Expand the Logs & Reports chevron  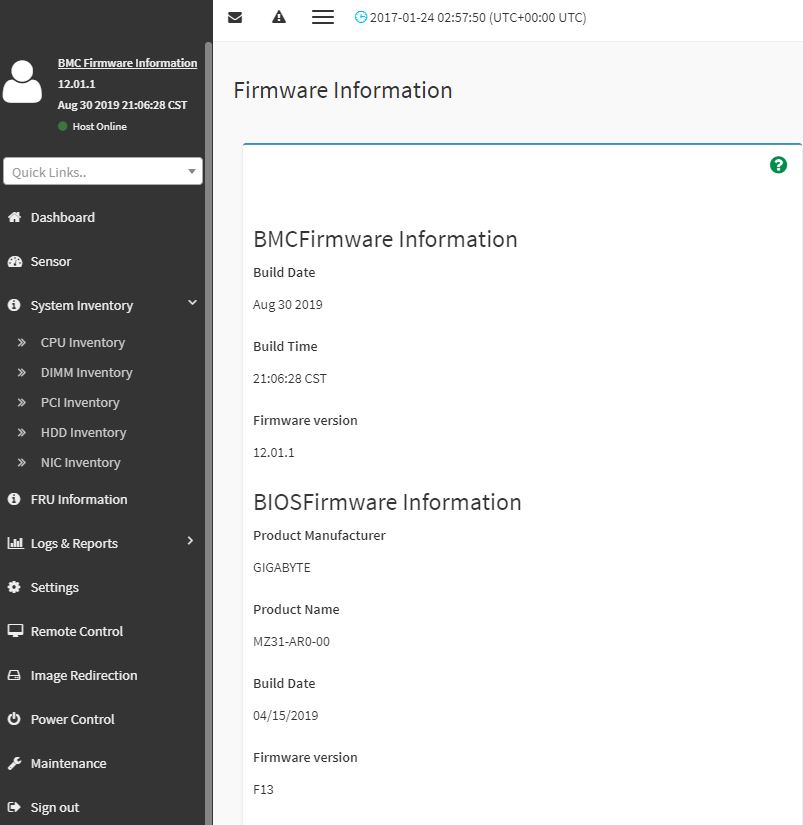(x=190, y=540)
